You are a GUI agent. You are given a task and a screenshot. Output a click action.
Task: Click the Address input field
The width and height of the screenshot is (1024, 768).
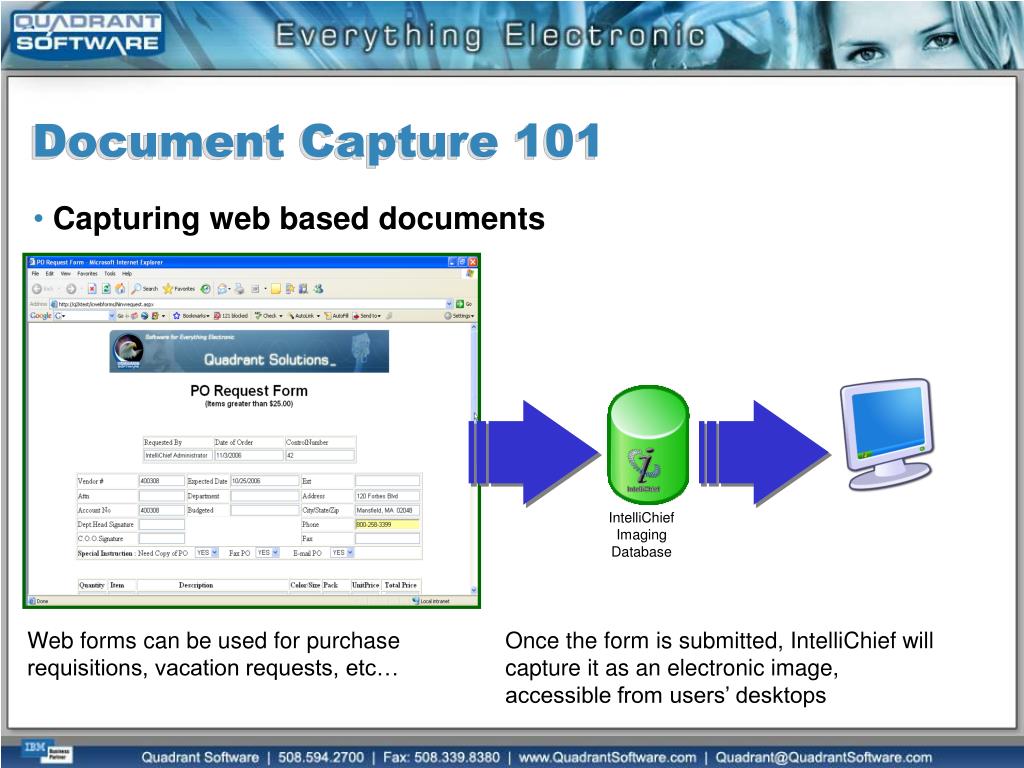pyautogui.click(x=387, y=496)
